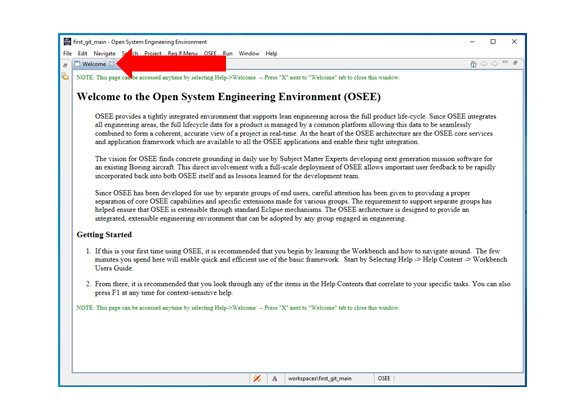Click the Home icon in Welcome toolbar
The width and height of the screenshot is (586, 407).
click(x=473, y=64)
